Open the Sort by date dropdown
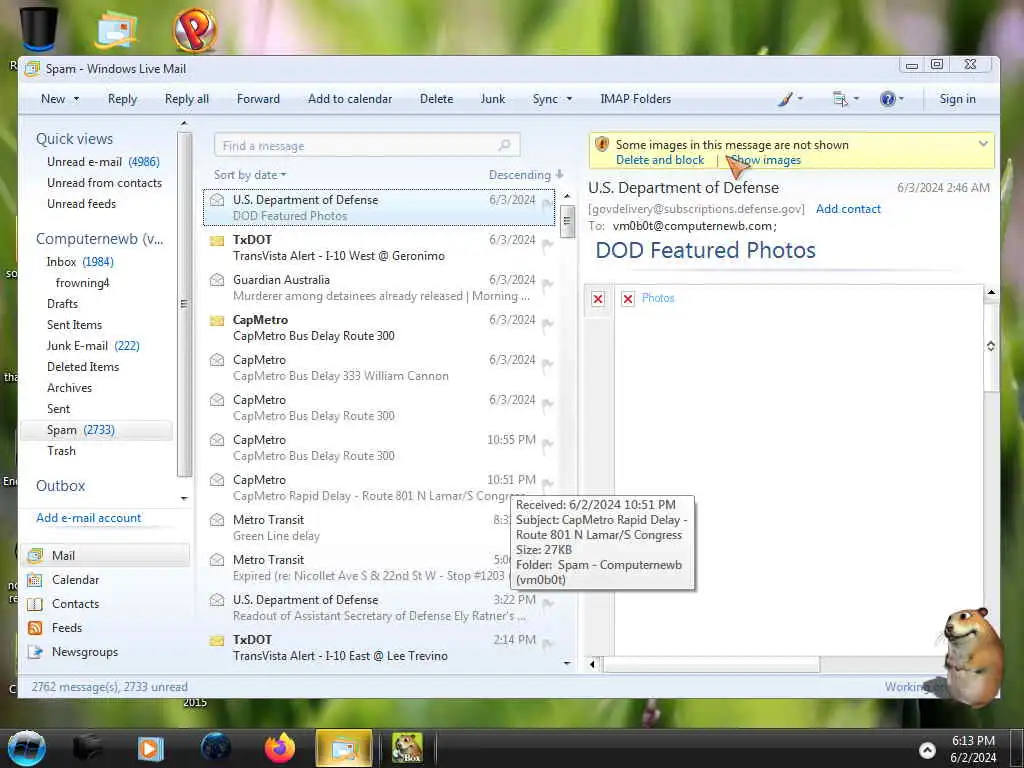Image resolution: width=1024 pixels, height=768 pixels. point(250,175)
